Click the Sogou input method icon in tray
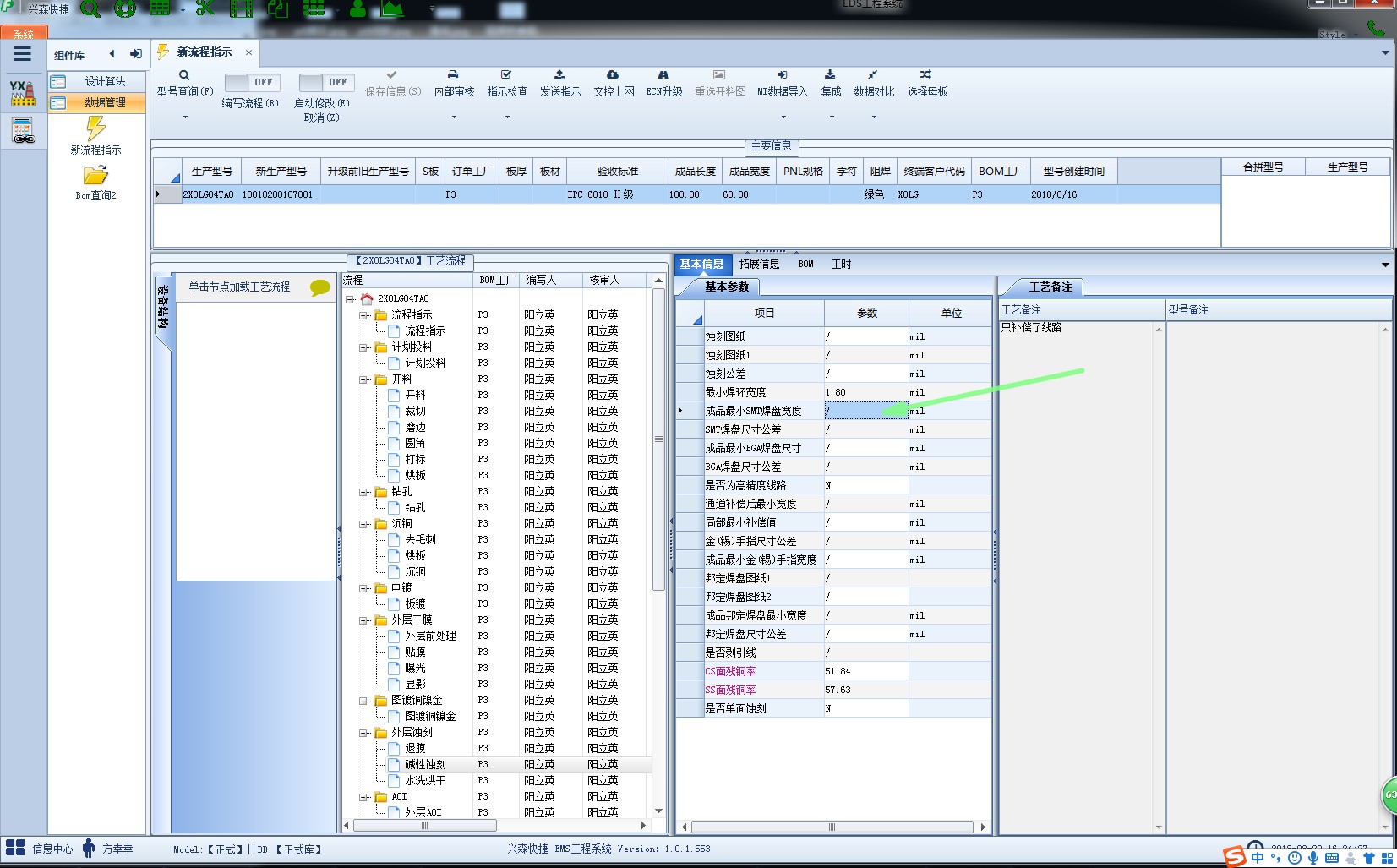1397x868 pixels. click(1235, 857)
